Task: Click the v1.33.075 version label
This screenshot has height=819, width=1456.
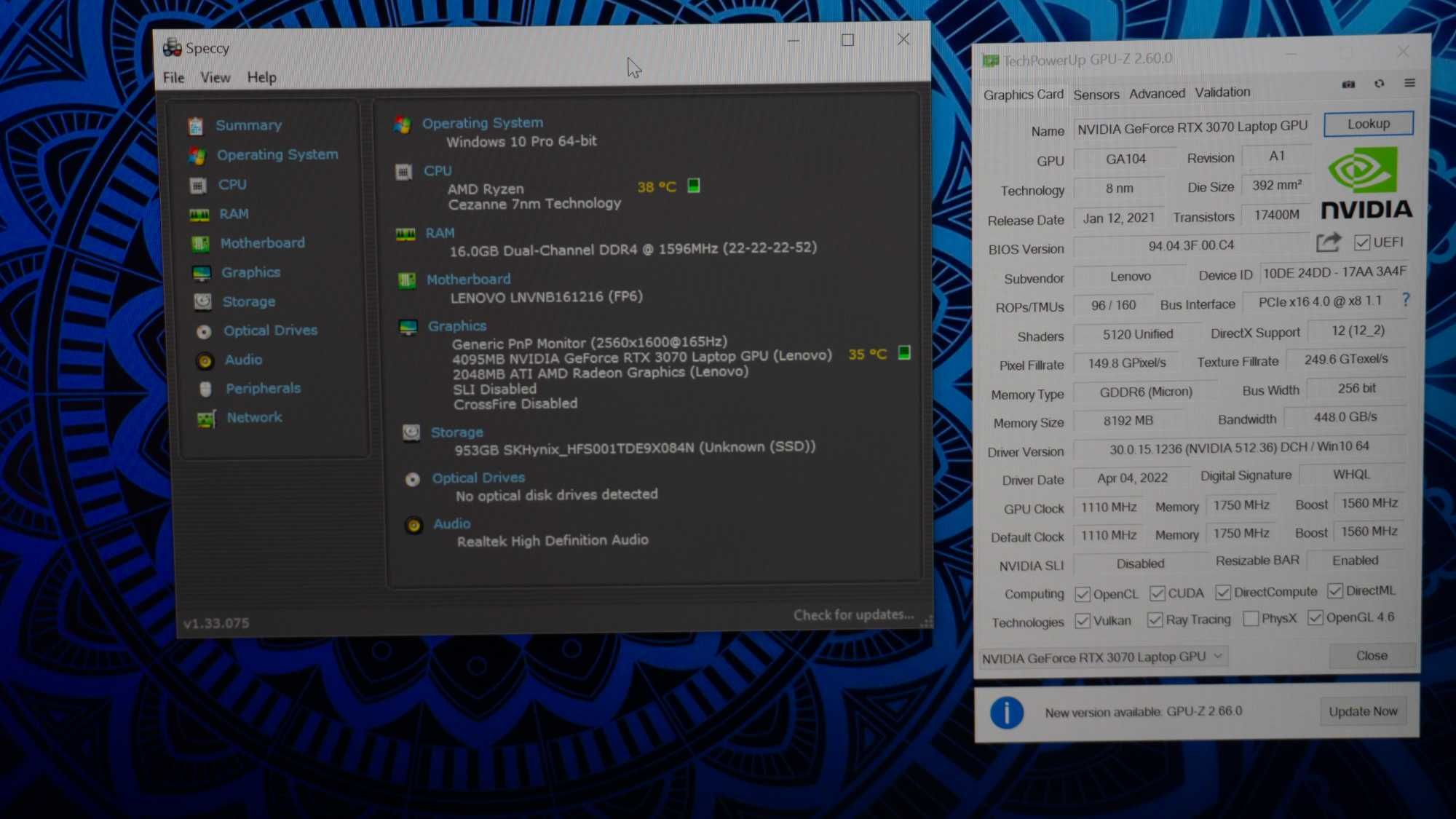Action: 215,624
